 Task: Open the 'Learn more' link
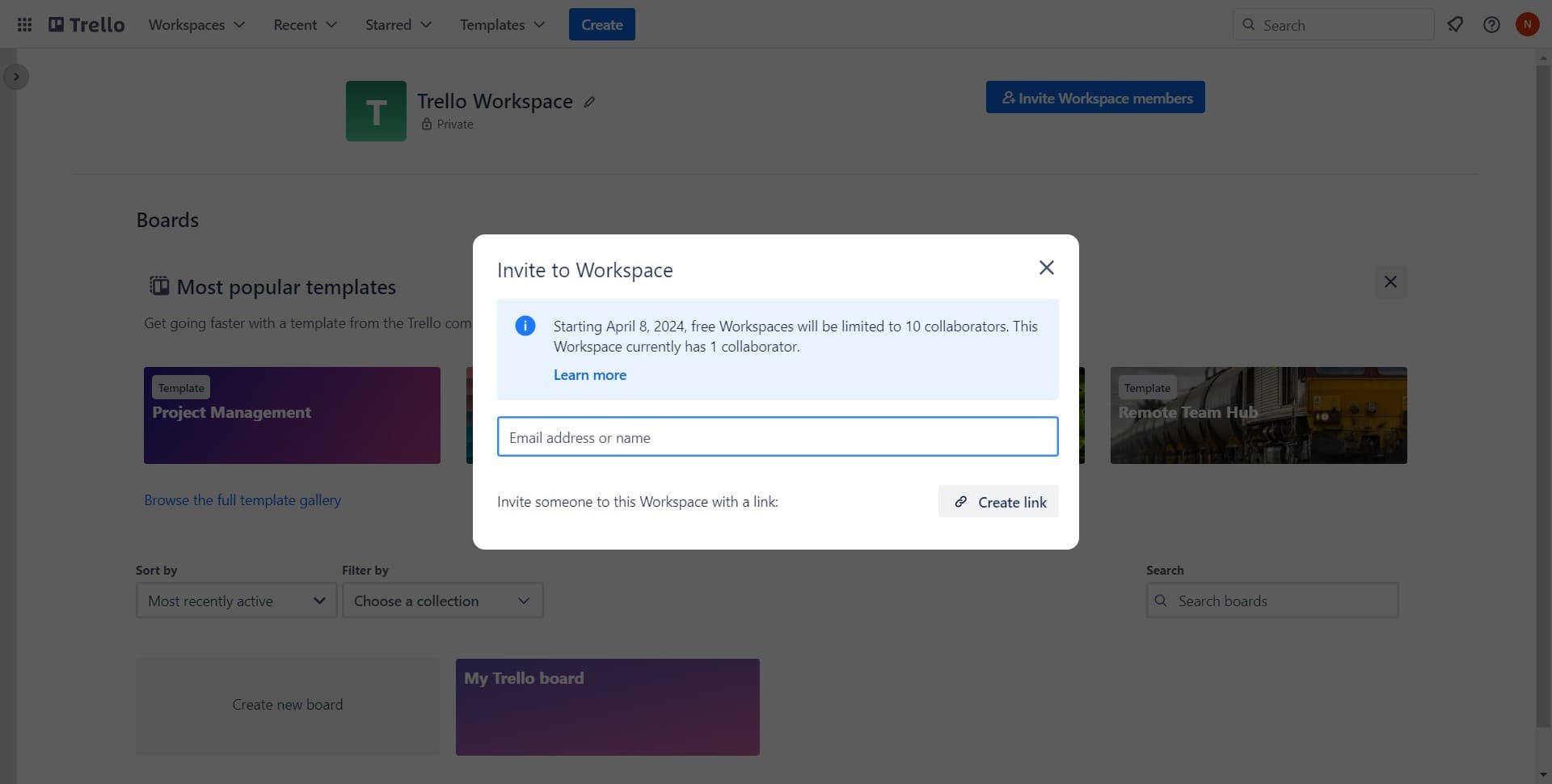coord(589,374)
